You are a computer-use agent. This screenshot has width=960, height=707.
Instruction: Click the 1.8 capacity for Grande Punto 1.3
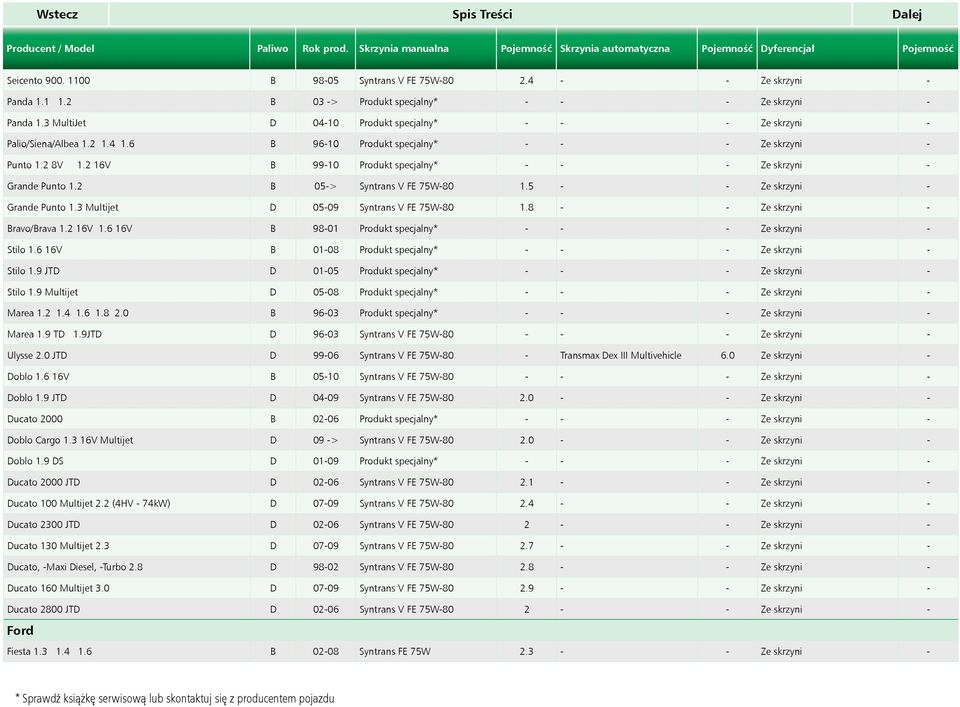[x=527, y=208]
